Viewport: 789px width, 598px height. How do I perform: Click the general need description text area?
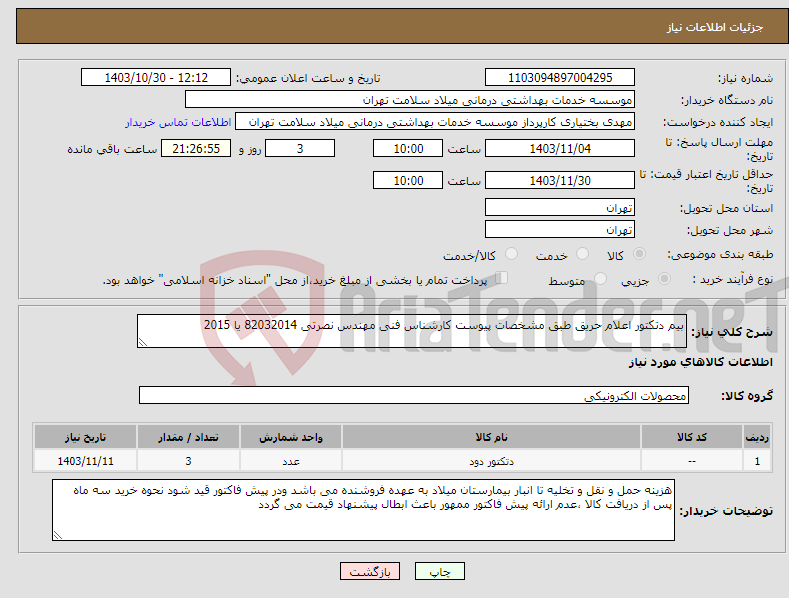pos(412,331)
